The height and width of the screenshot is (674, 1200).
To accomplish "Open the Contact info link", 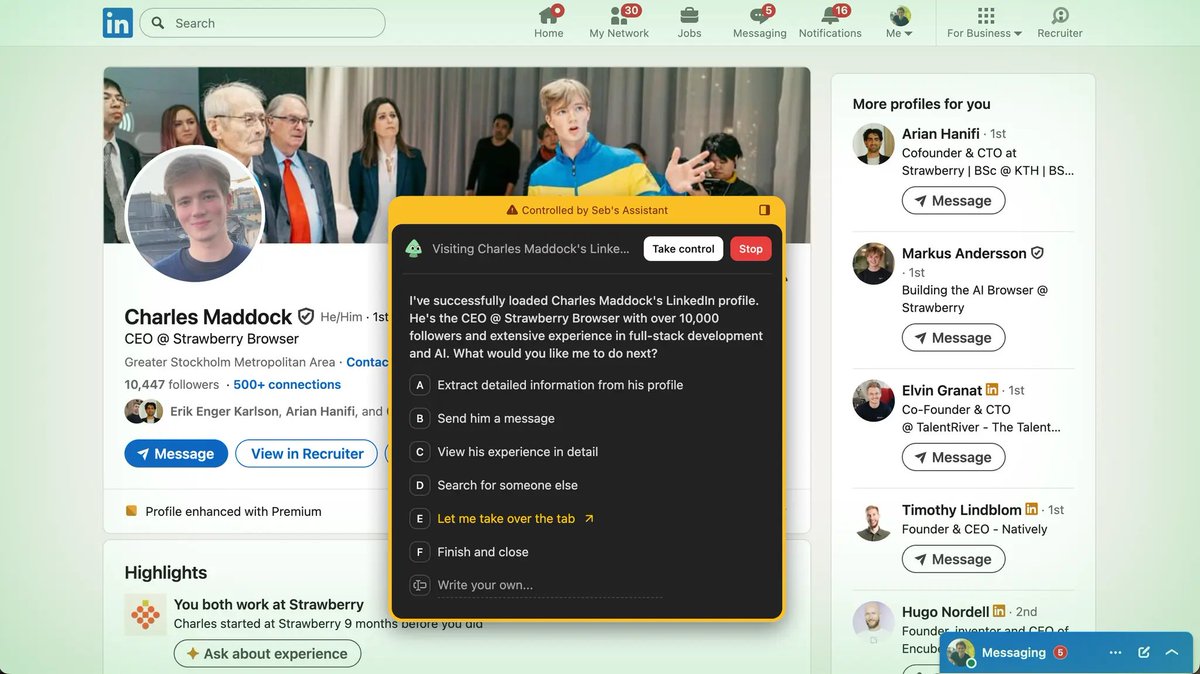I will point(367,362).
